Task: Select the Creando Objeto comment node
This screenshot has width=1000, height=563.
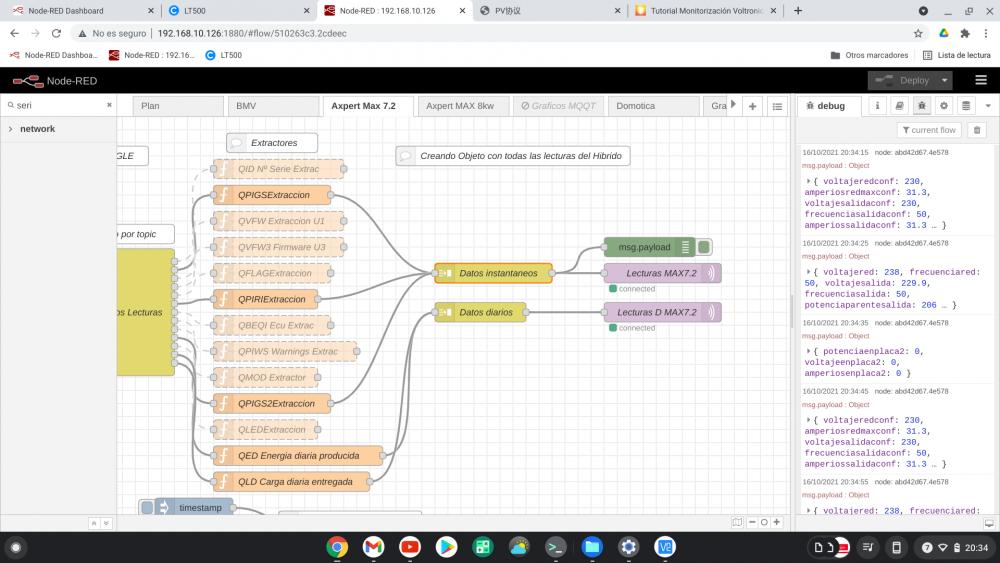Action: 513,156
